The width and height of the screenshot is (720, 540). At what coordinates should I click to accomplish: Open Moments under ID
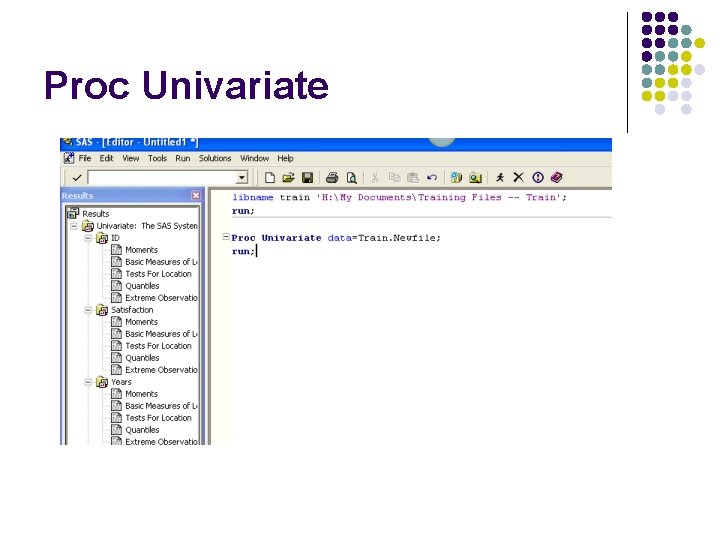click(135, 250)
